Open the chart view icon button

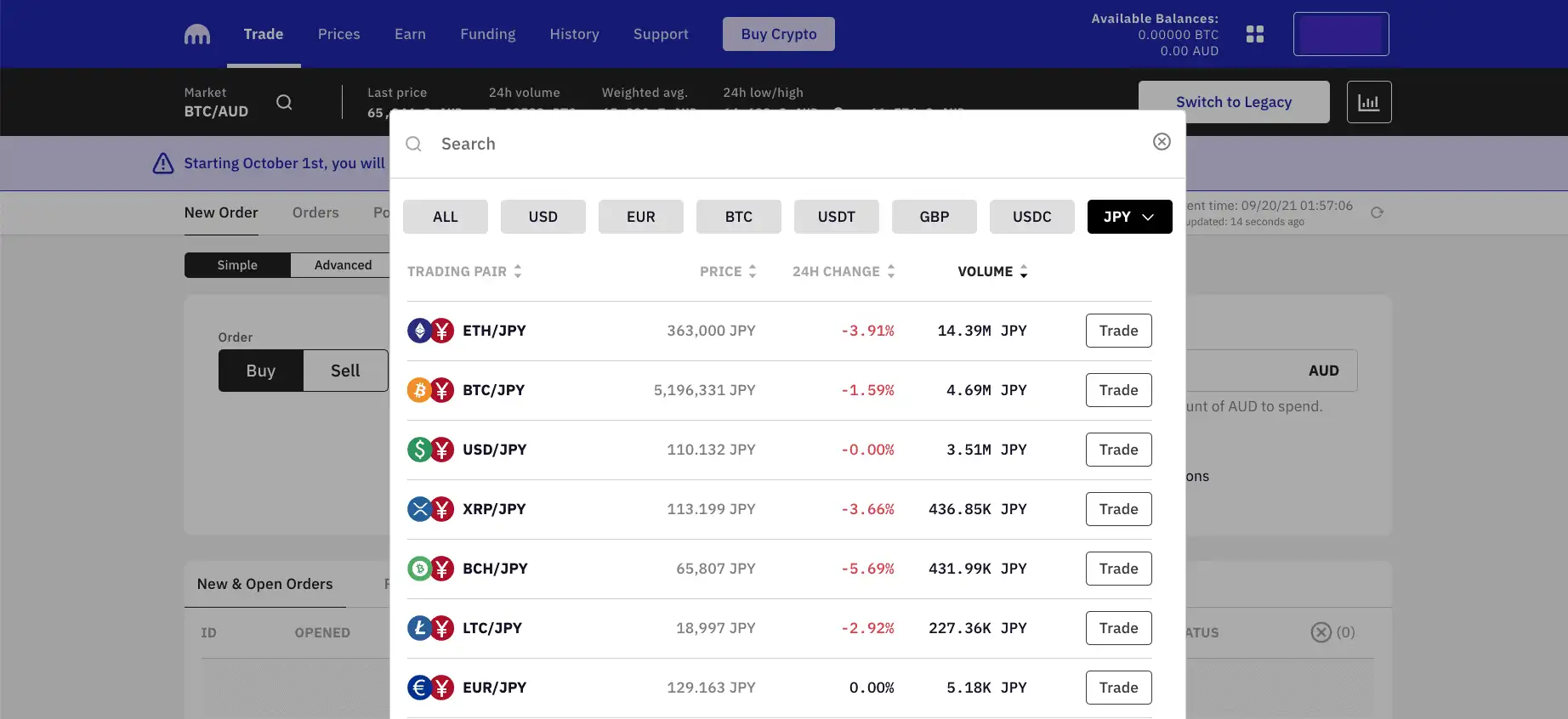tap(1368, 102)
